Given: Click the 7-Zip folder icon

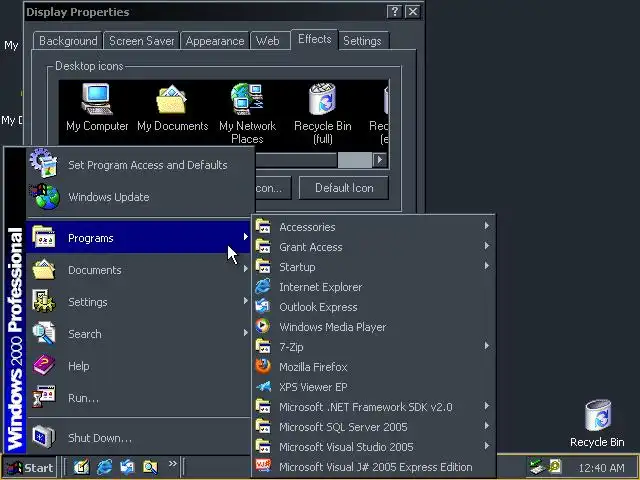Looking at the screenshot, I should 263,346.
